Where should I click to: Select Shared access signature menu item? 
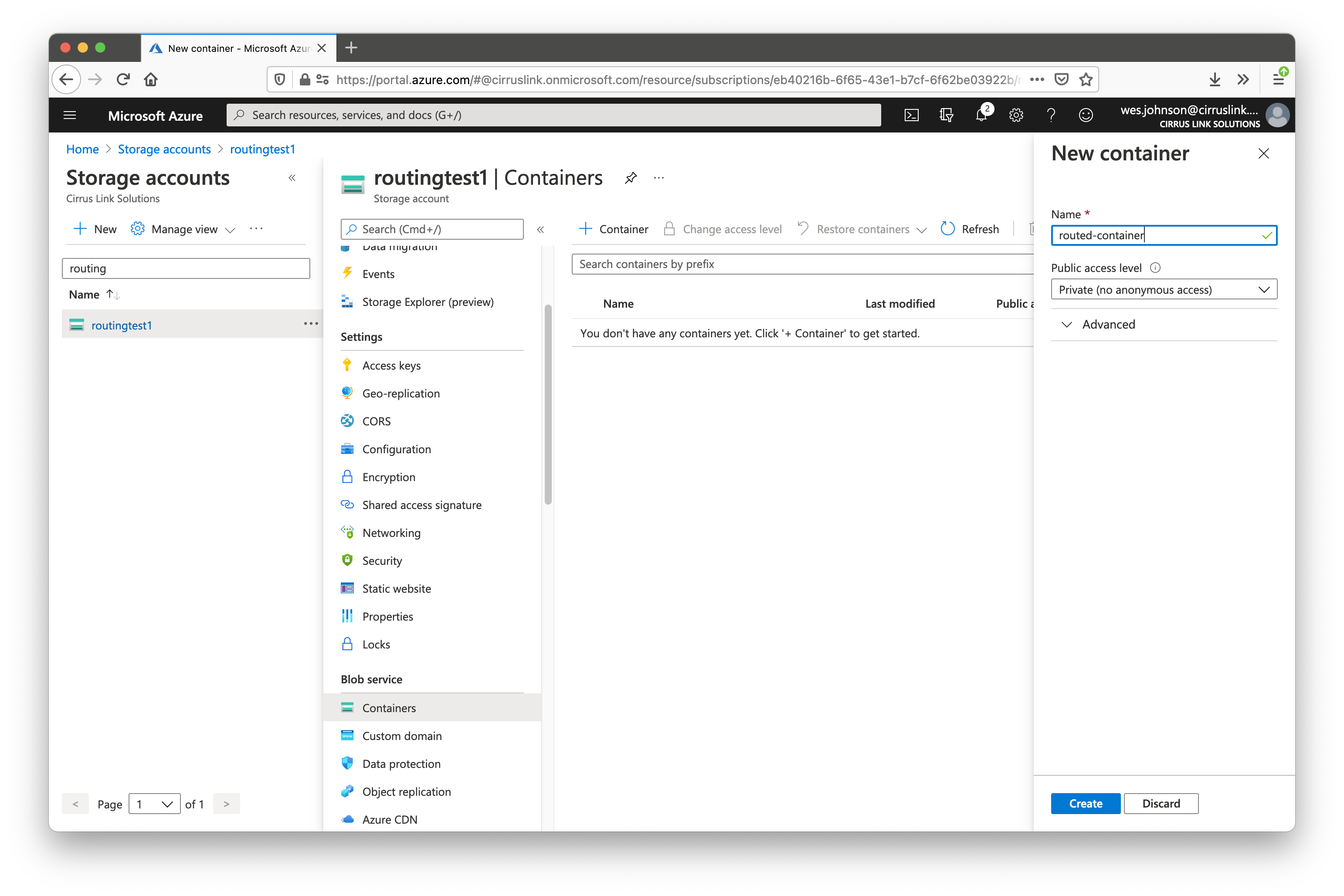point(422,505)
